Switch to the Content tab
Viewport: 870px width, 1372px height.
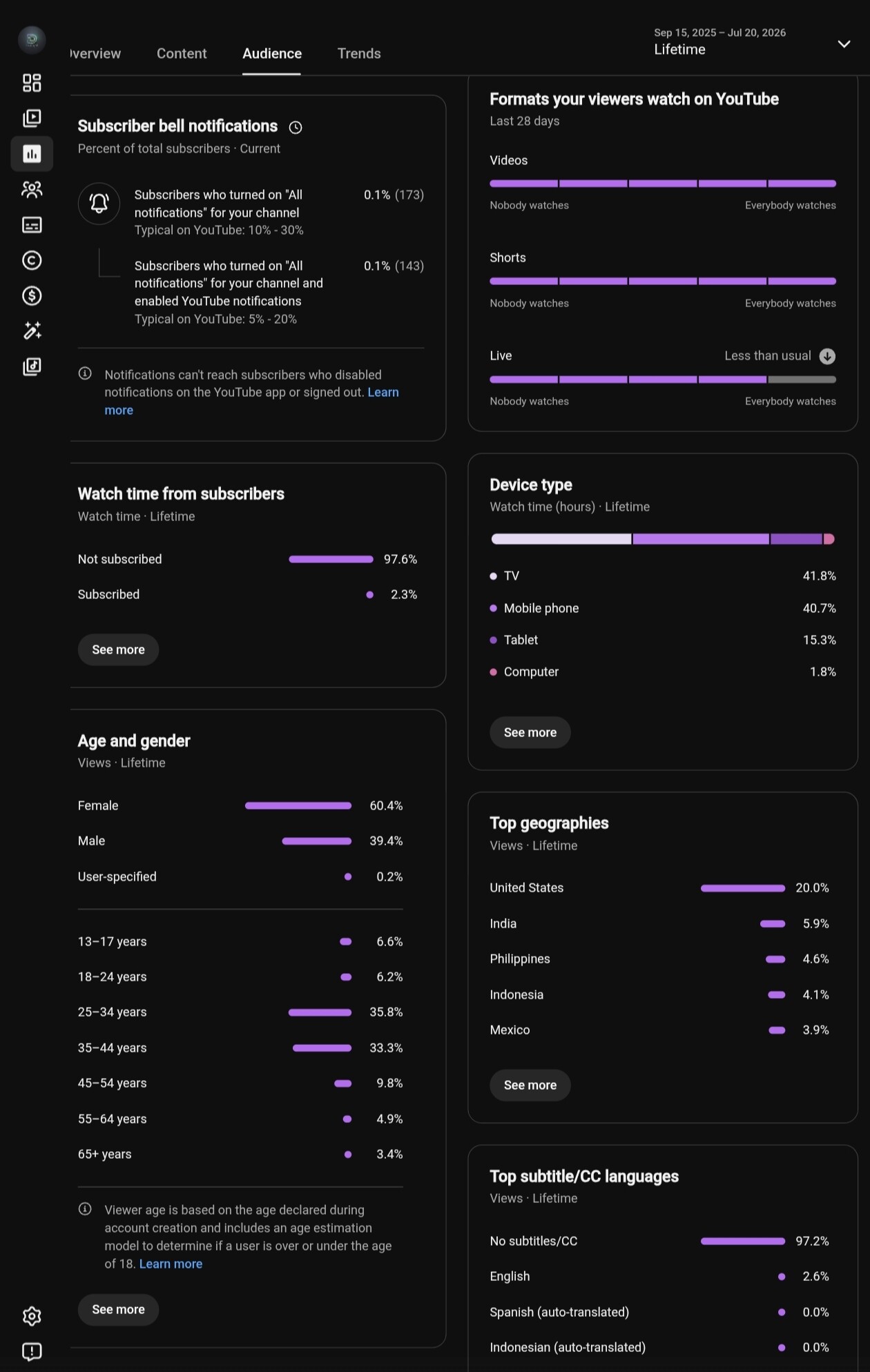[182, 53]
